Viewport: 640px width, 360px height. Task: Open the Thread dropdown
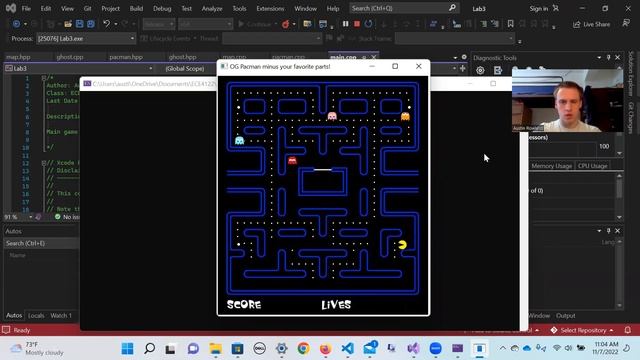click(x=272, y=38)
